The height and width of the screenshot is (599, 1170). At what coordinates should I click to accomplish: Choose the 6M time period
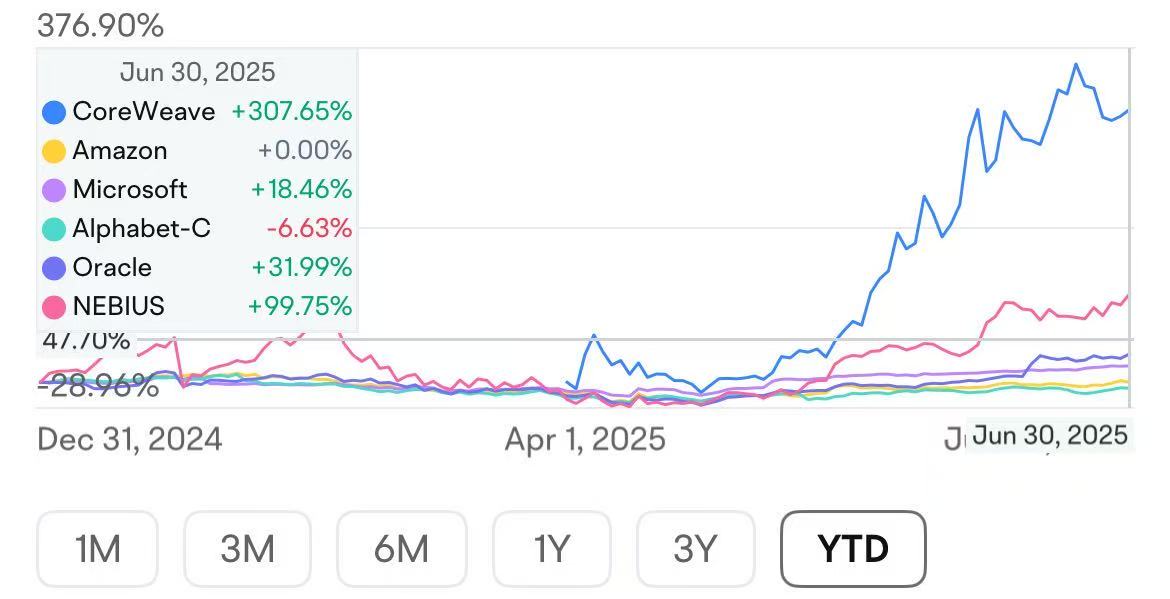point(401,548)
